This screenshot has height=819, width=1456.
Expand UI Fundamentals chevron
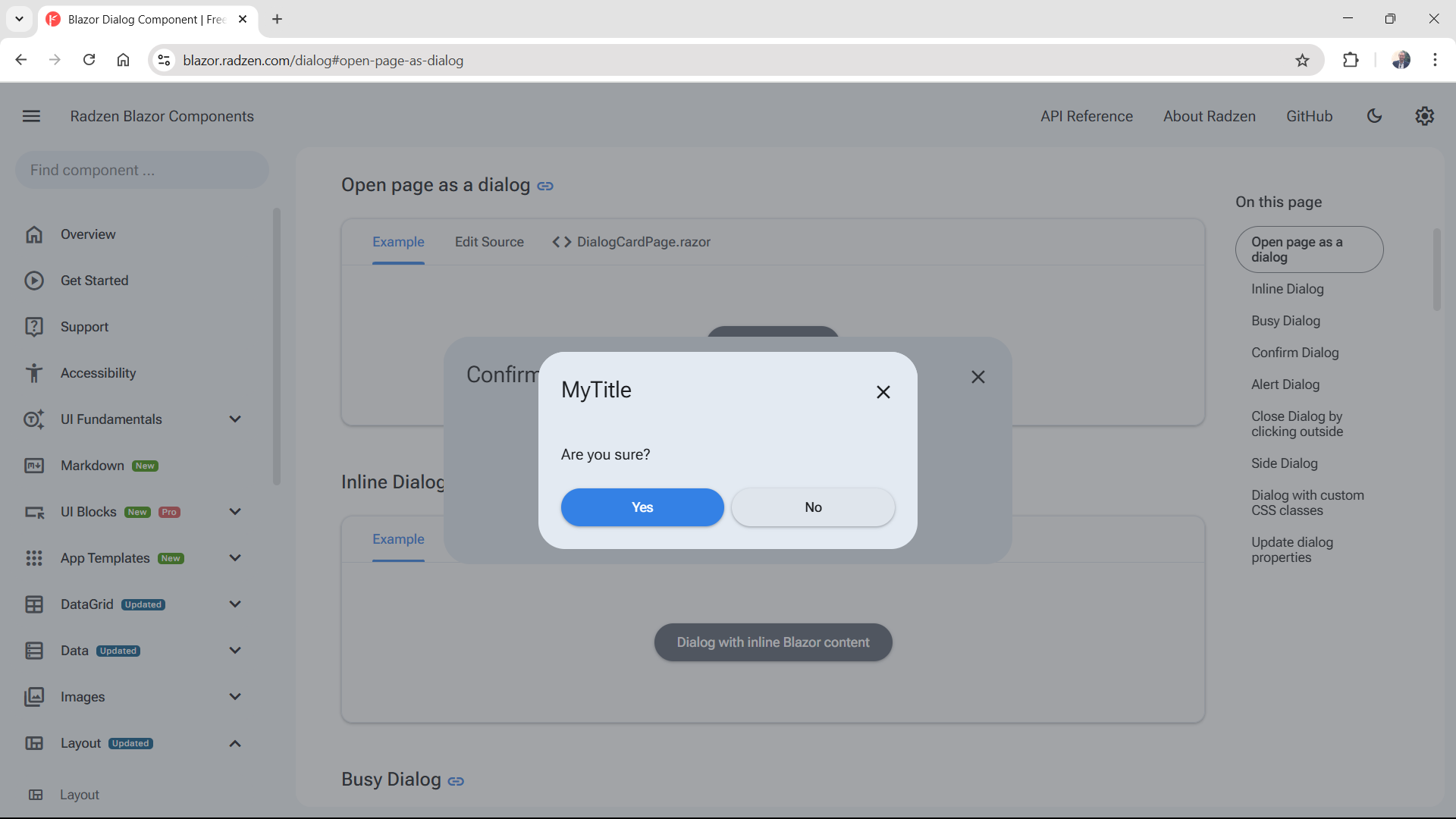tap(235, 419)
